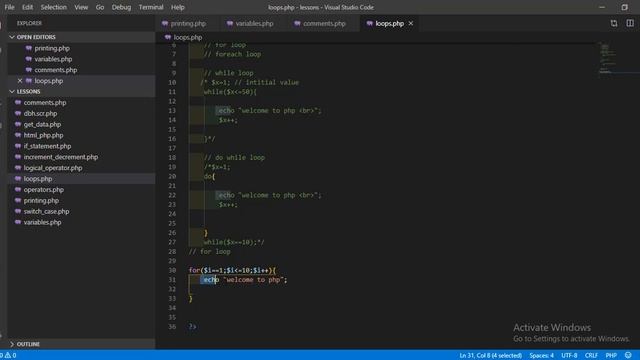Screen dimensions: 640x360
Task: Close the loops.php tab
Action: [411, 24]
